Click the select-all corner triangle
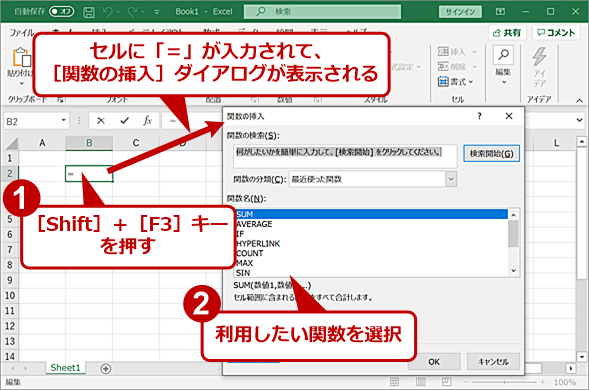 pos(11,144)
